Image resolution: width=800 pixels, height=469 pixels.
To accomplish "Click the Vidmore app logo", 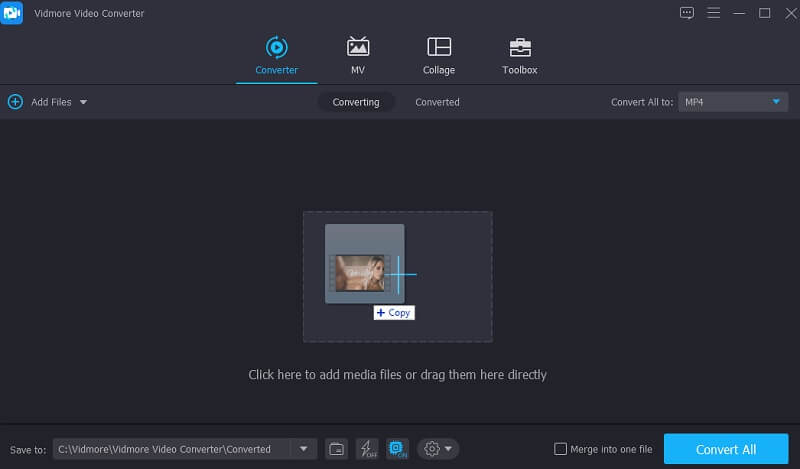I will coord(12,13).
